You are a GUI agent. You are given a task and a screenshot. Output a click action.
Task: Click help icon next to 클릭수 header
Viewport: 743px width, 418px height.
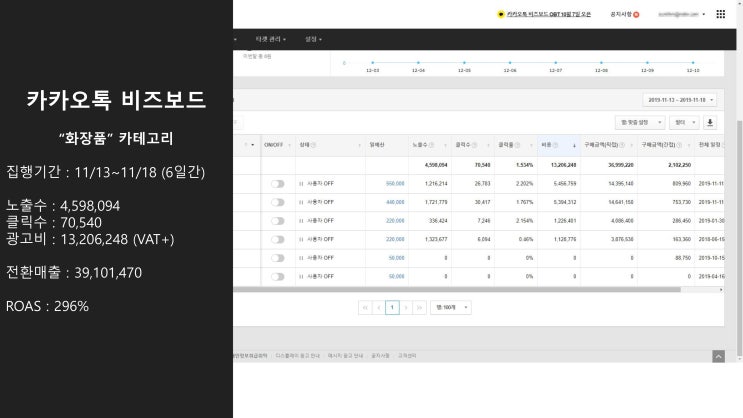(474, 145)
